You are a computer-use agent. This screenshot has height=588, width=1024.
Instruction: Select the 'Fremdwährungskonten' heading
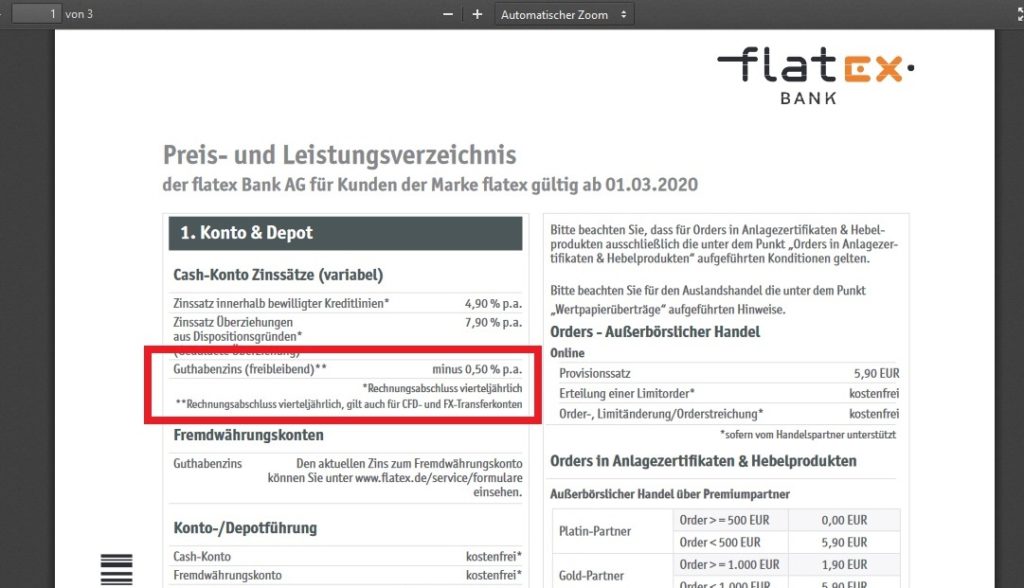pyautogui.click(x=248, y=435)
